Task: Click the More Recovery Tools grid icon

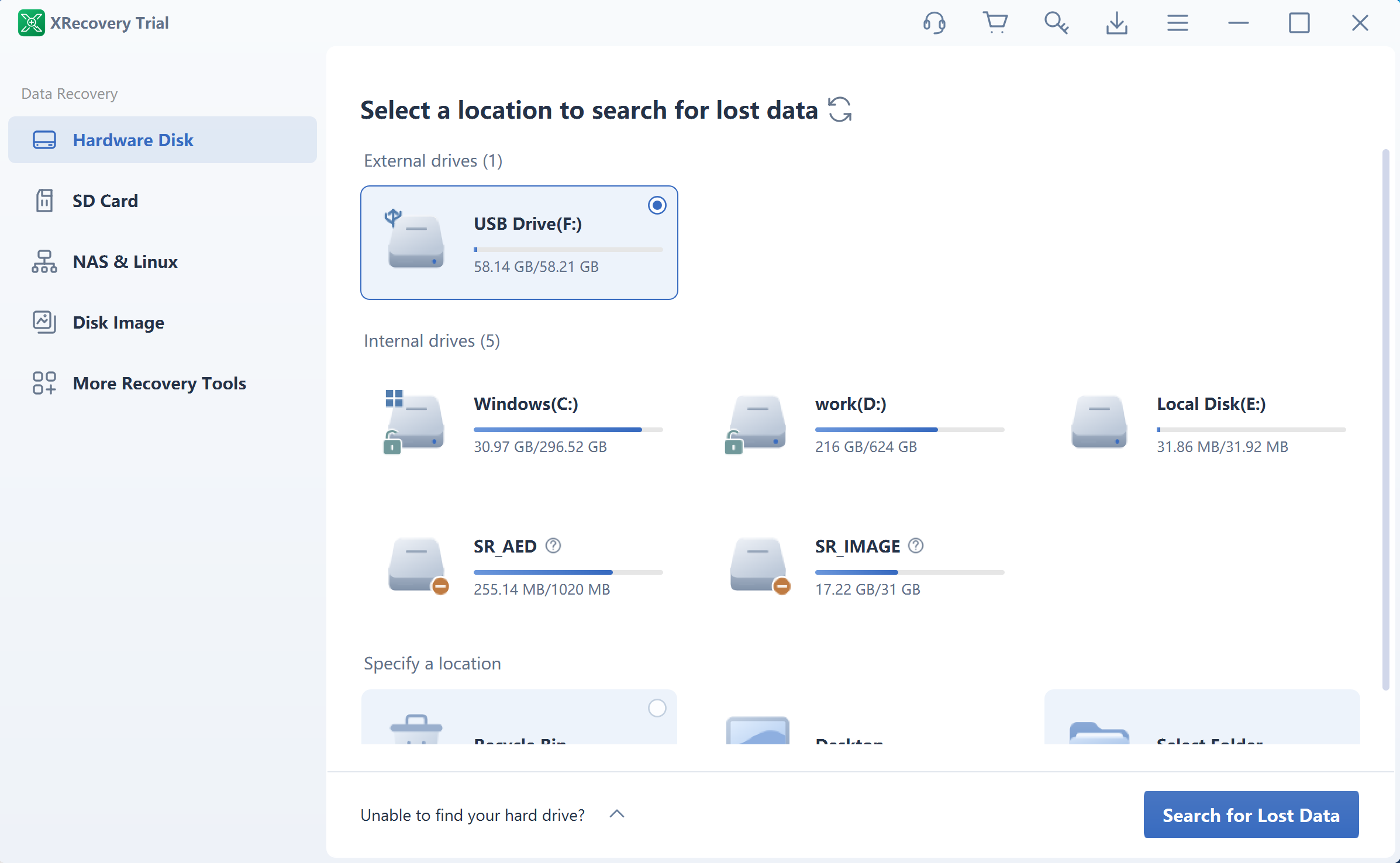Action: point(44,383)
